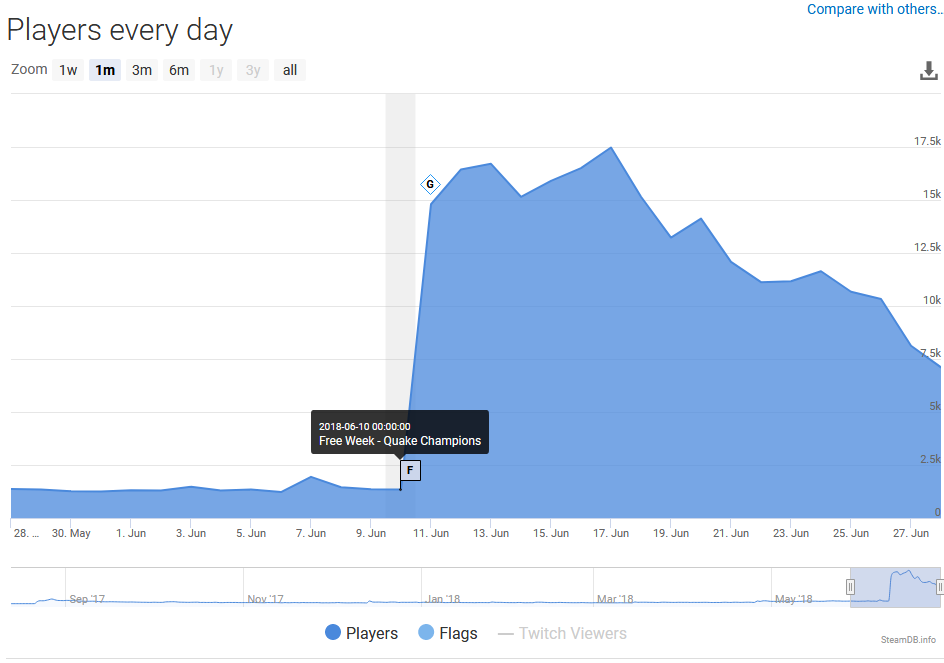
Task: Show all data with the all zoom button
Action: pyautogui.click(x=290, y=70)
